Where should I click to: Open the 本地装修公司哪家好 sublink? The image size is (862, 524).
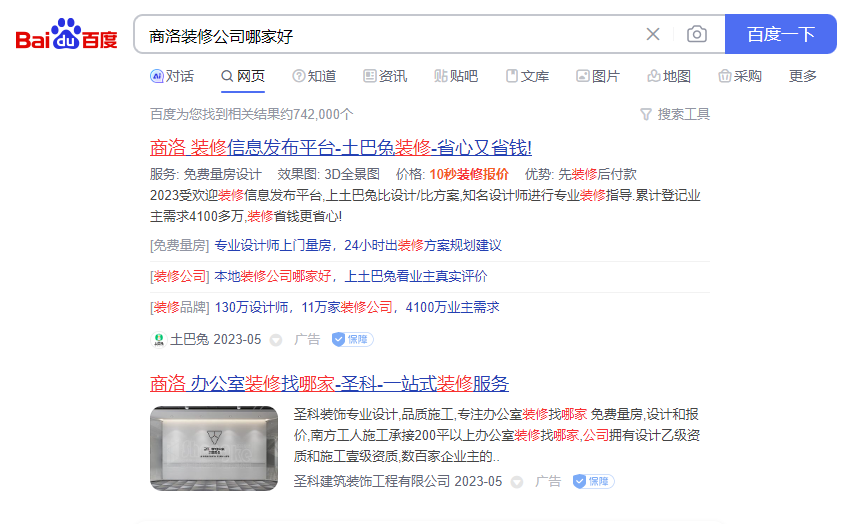click(x=351, y=276)
